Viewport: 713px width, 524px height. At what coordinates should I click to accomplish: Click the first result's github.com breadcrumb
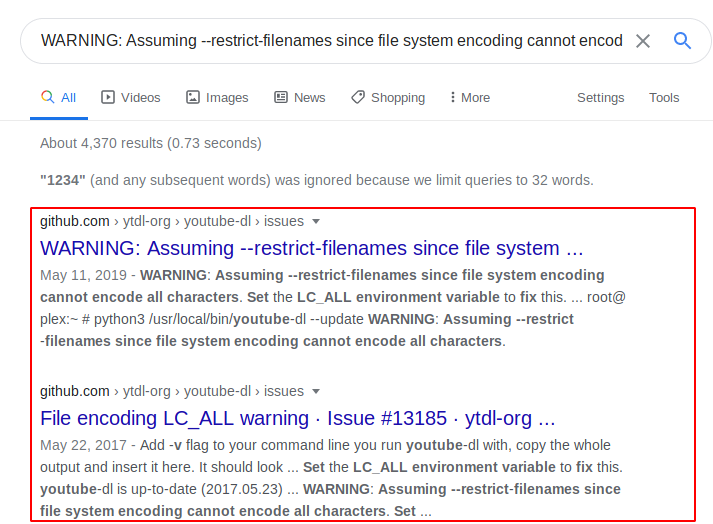click(x=75, y=221)
